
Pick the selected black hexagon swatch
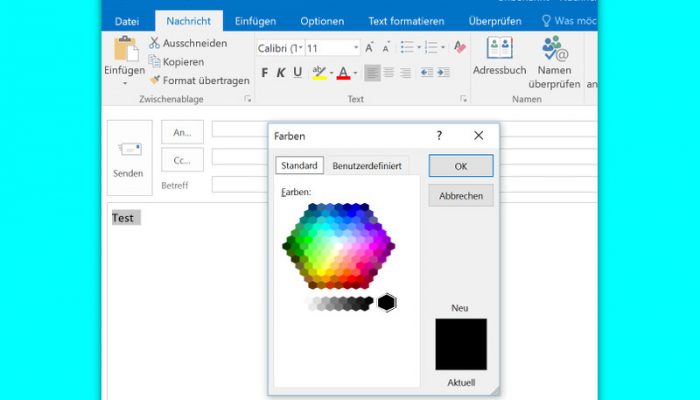coord(387,303)
